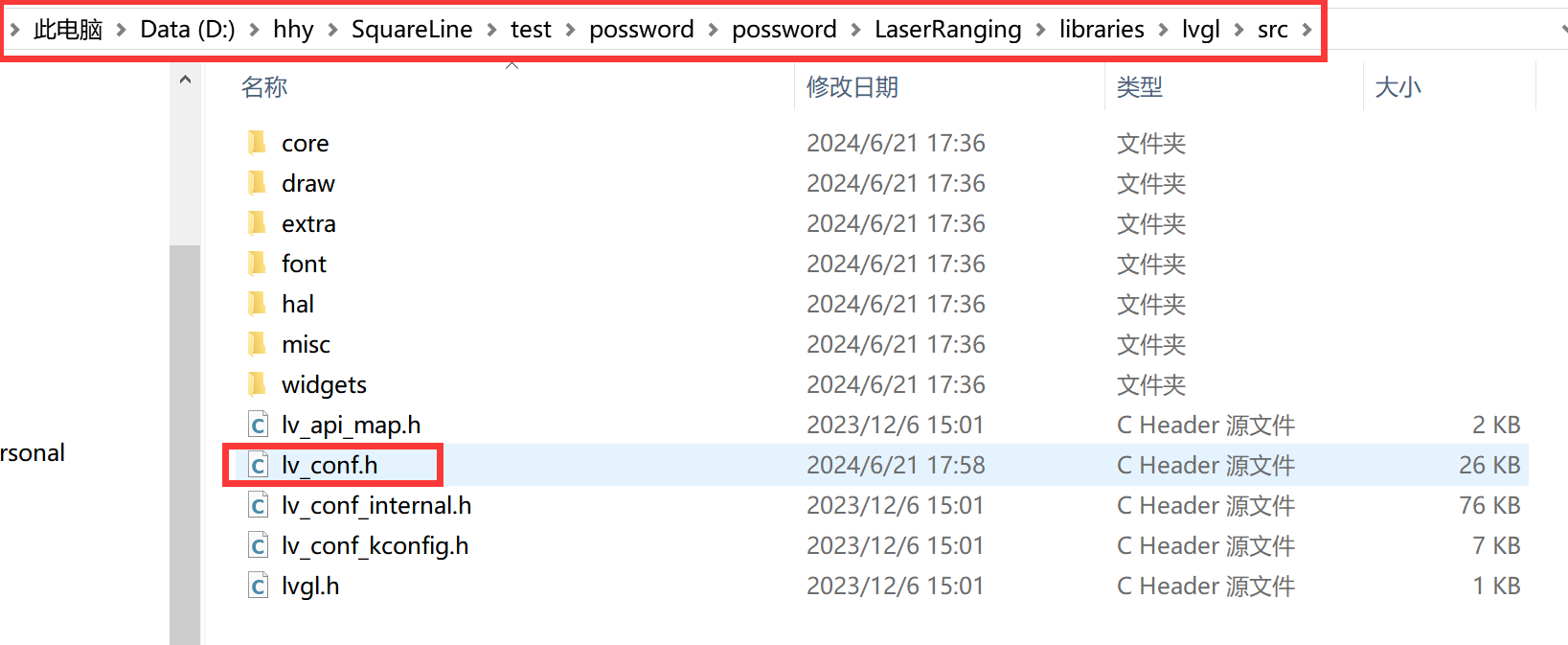Viewport: 1568px width, 645px height.
Task: Expand chevron after LaserRanging breadcrumb
Action: [x=1040, y=30]
